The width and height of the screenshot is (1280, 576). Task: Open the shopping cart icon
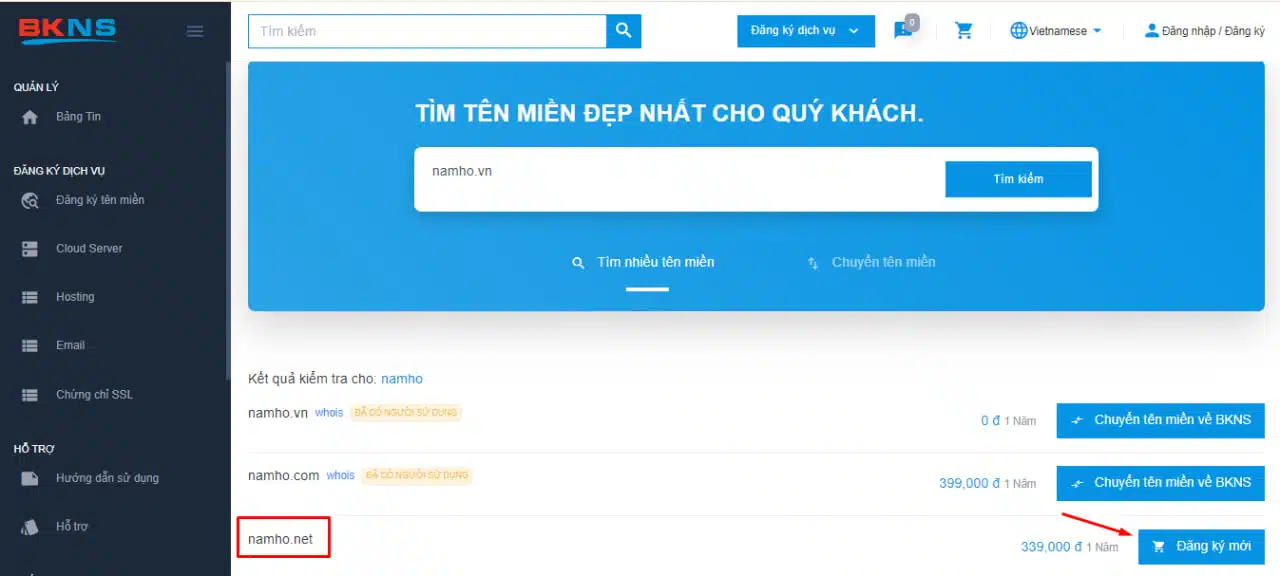click(x=964, y=31)
